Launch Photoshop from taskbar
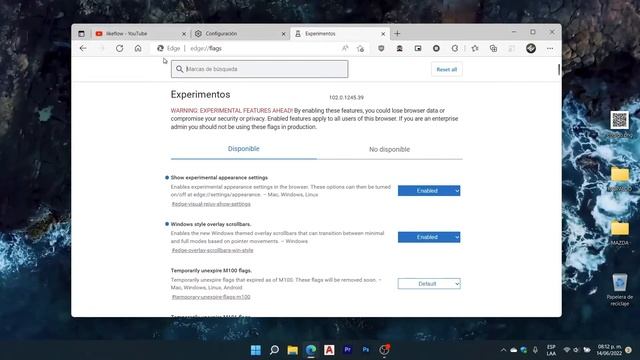Screen dimensions: 640x360 (366, 350)
